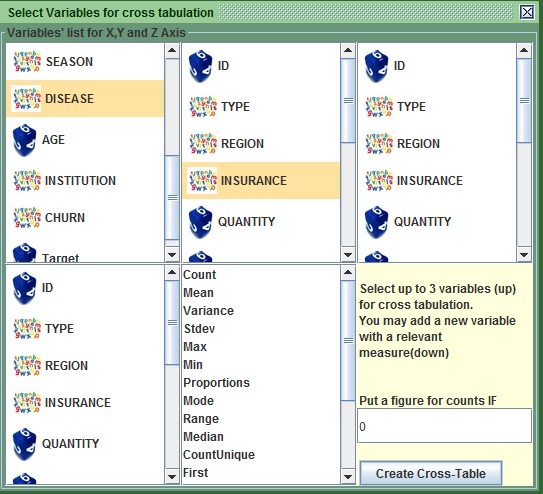Select the CHURN categorical icon
The height and width of the screenshot is (494, 543).
pos(27,218)
